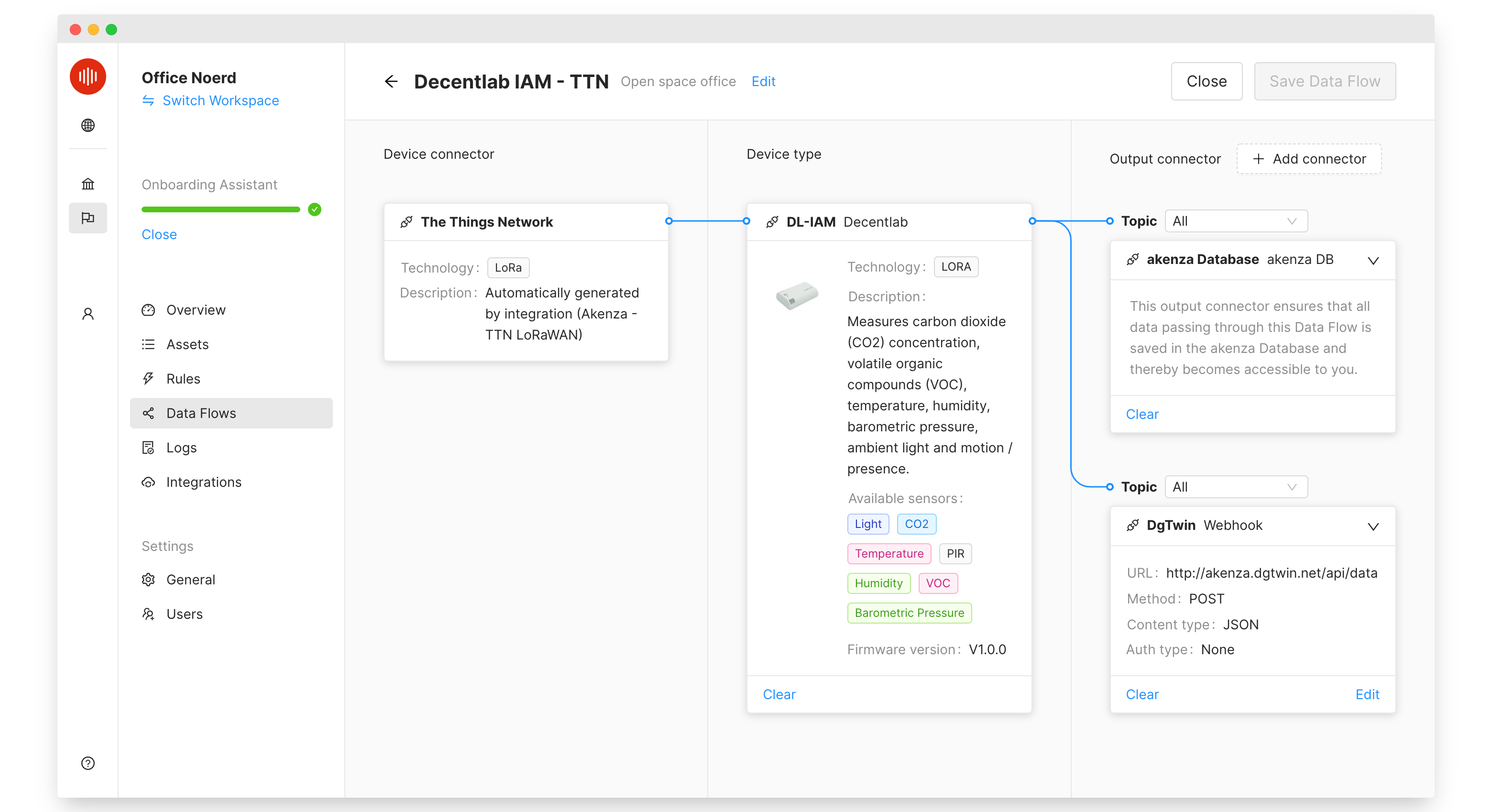Go back using the left arrow icon
Viewport: 1492px width, 812px height.
click(391, 81)
